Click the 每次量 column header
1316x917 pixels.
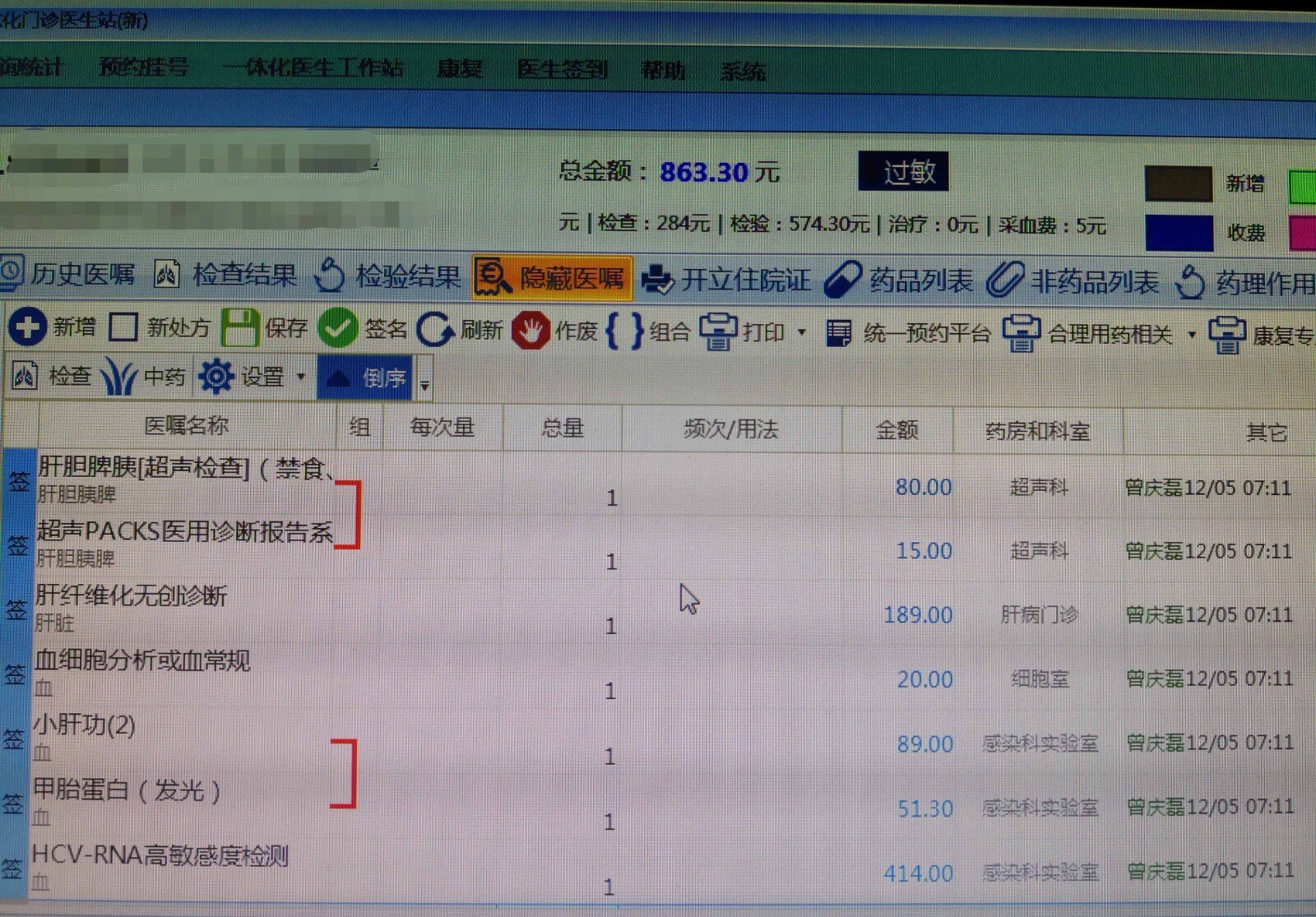[x=443, y=427]
